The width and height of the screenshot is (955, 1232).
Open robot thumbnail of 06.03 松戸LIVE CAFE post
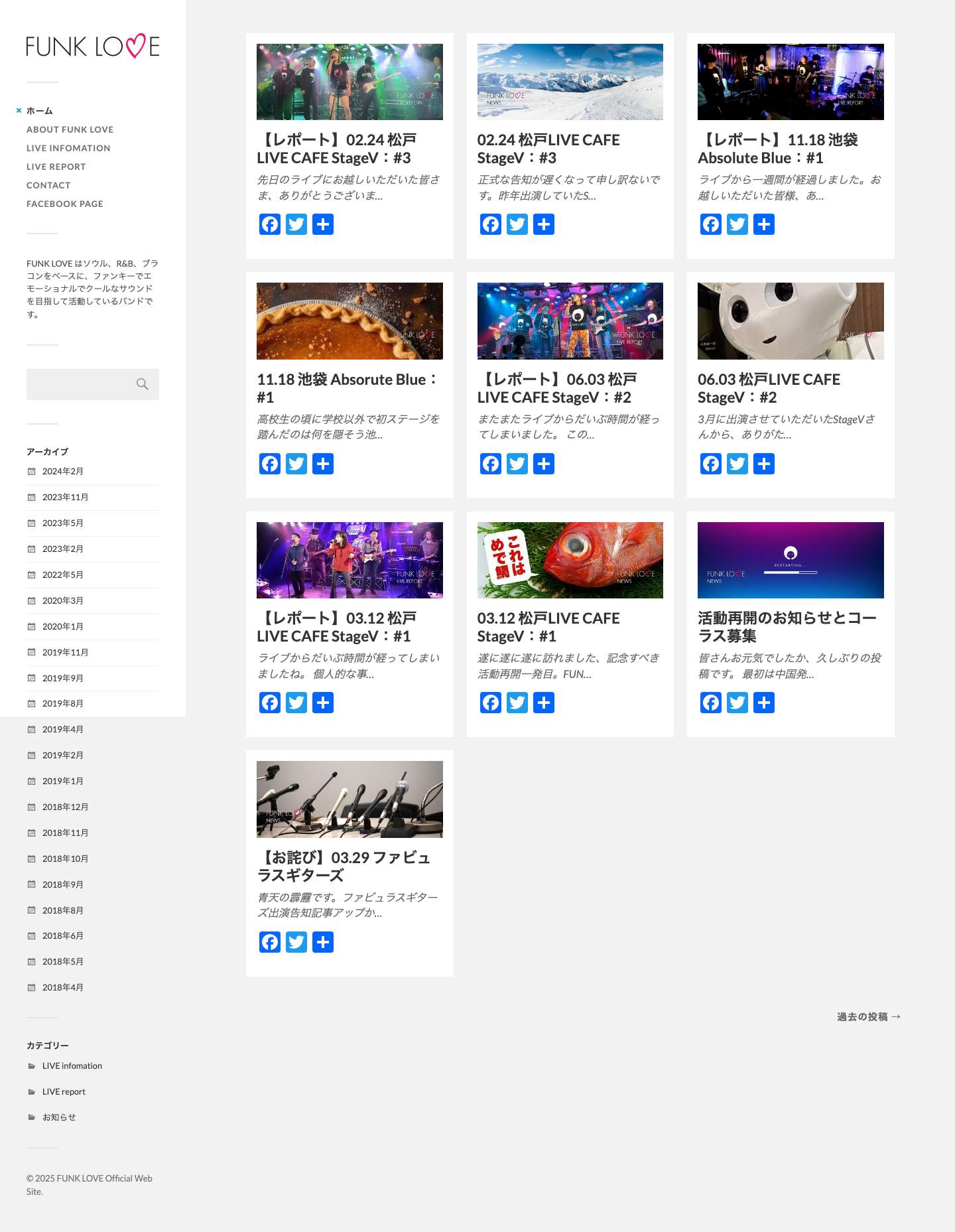[791, 321]
